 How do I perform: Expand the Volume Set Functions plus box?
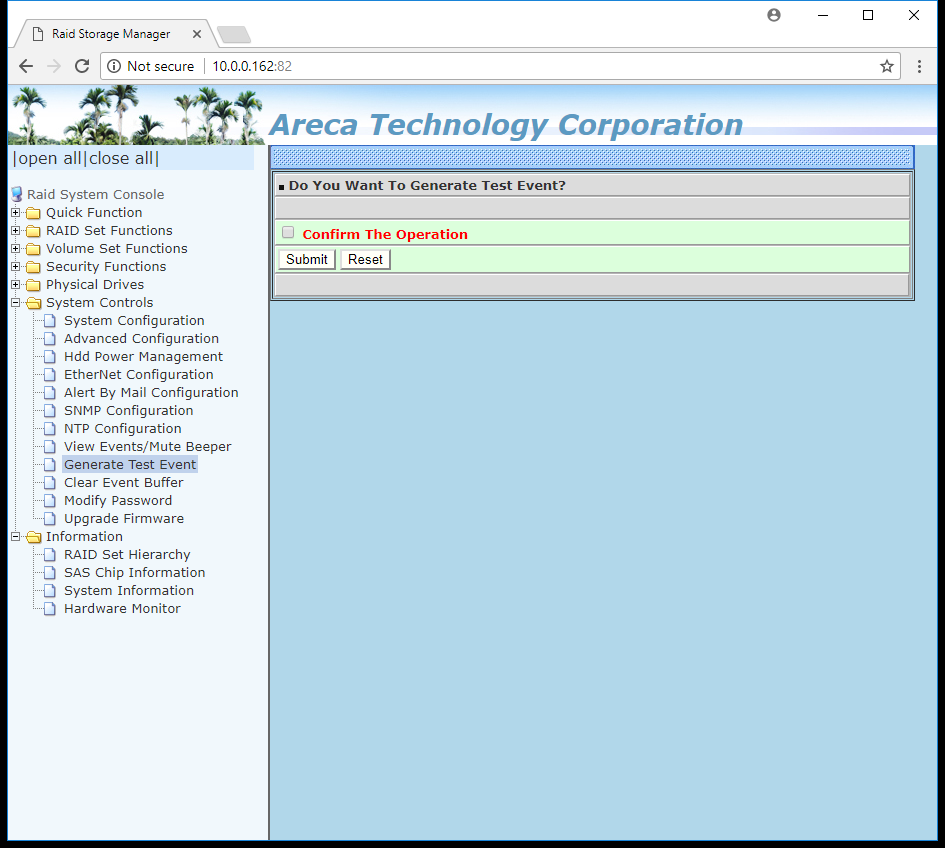16,248
